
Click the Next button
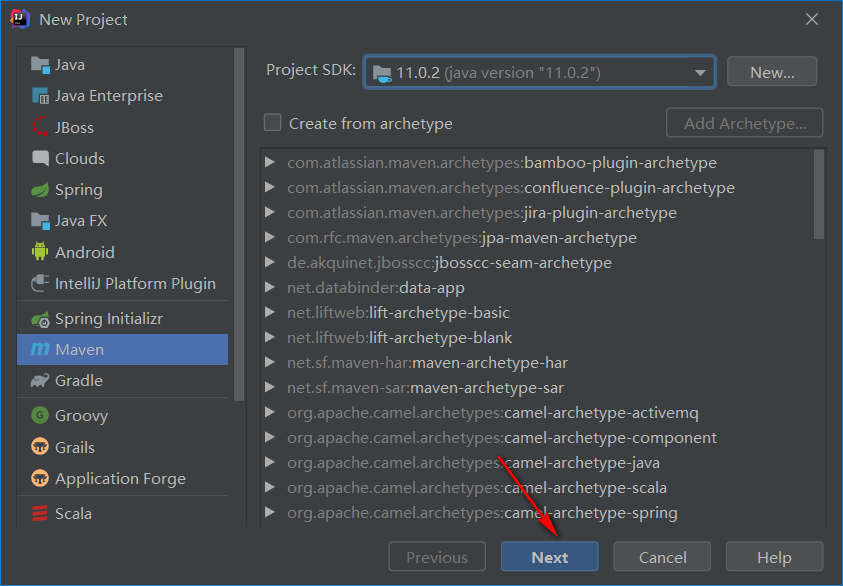pyautogui.click(x=548, y=557)
